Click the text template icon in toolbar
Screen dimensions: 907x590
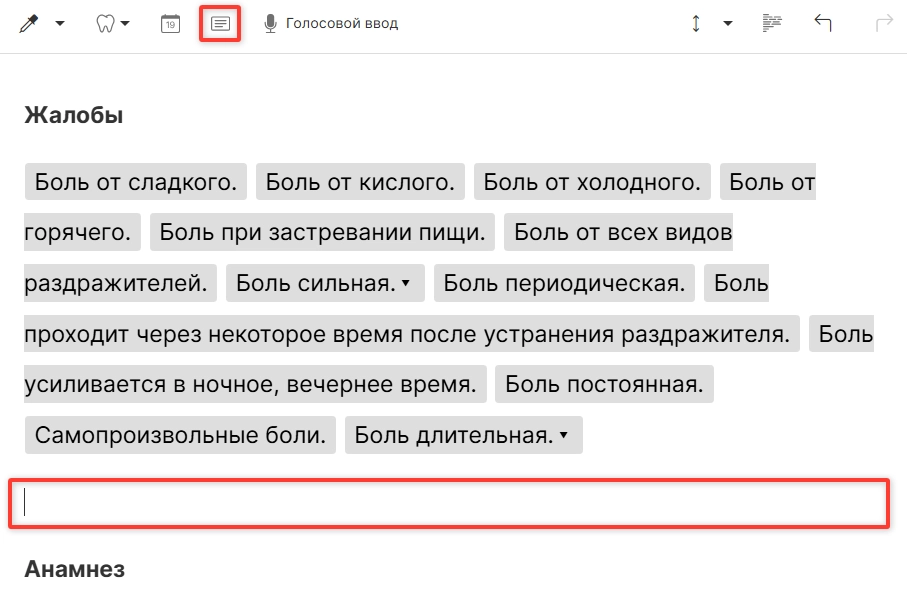tap(220, 23)
